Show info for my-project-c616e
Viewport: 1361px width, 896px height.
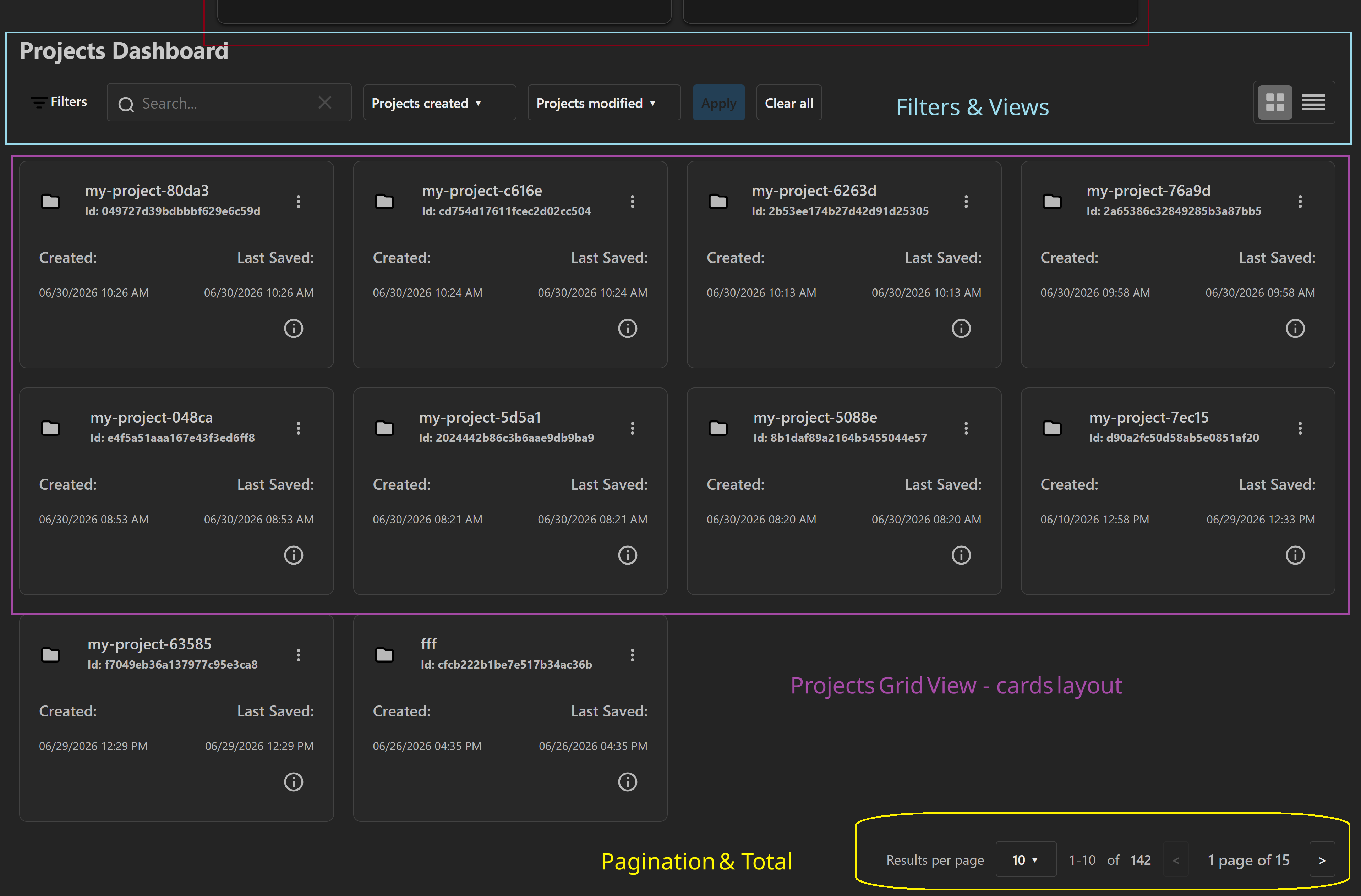(627, 328)
